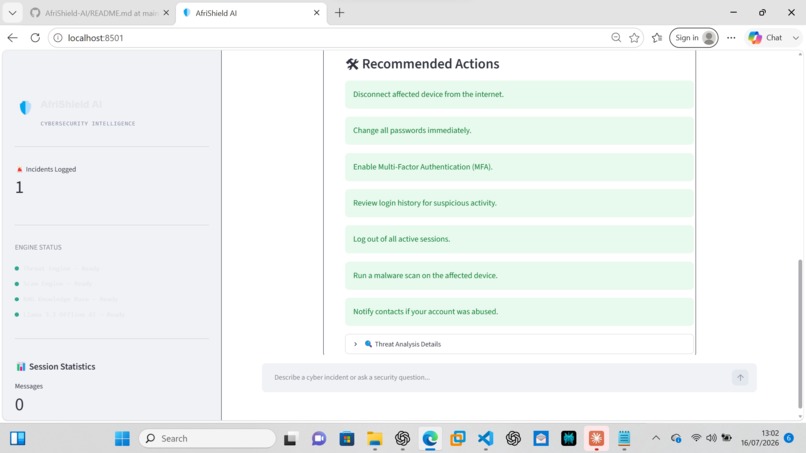Click the AfriShield shield logo in sidebar
Screen dimensions: 806x453
(25, 107)
